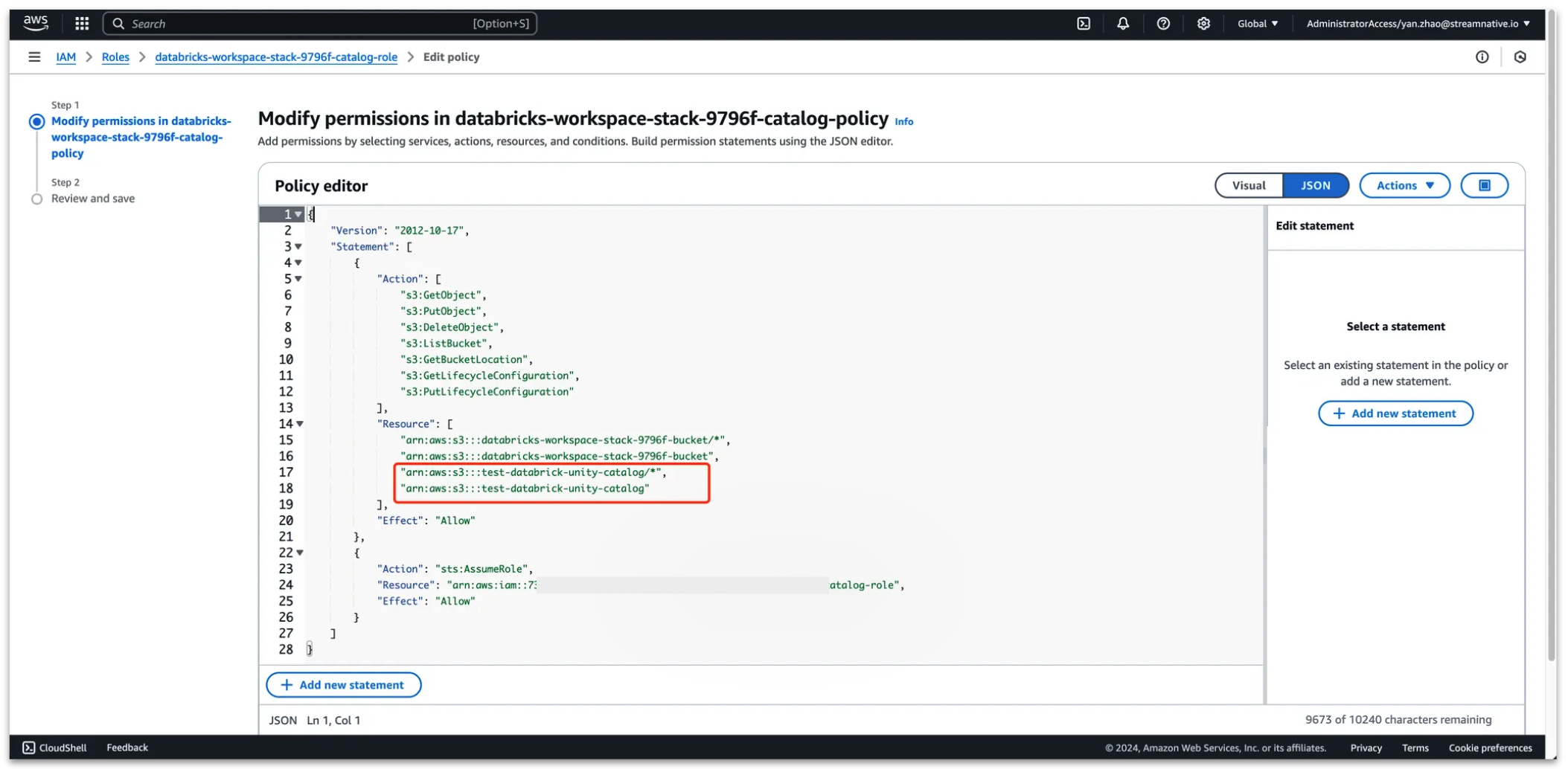Collapse the Statement array on line 3

click(300, 246)
